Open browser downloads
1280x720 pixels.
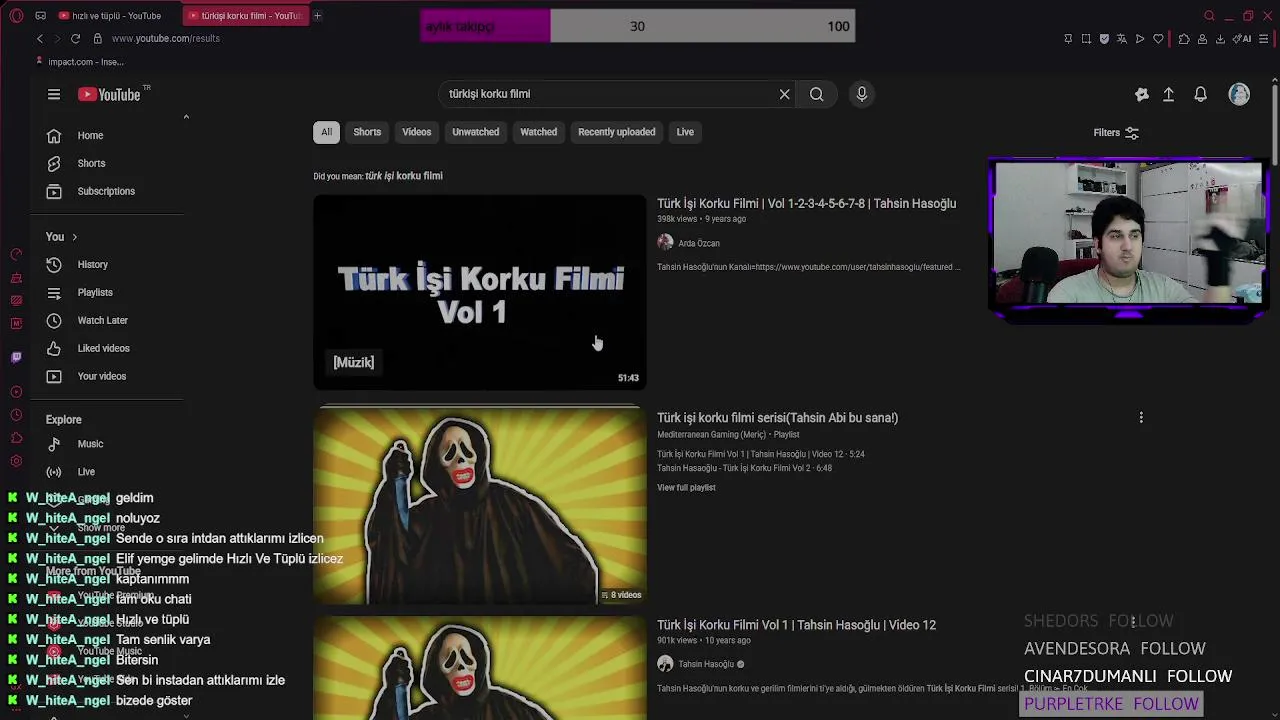pyautogui.click(x=1220, y=39)
